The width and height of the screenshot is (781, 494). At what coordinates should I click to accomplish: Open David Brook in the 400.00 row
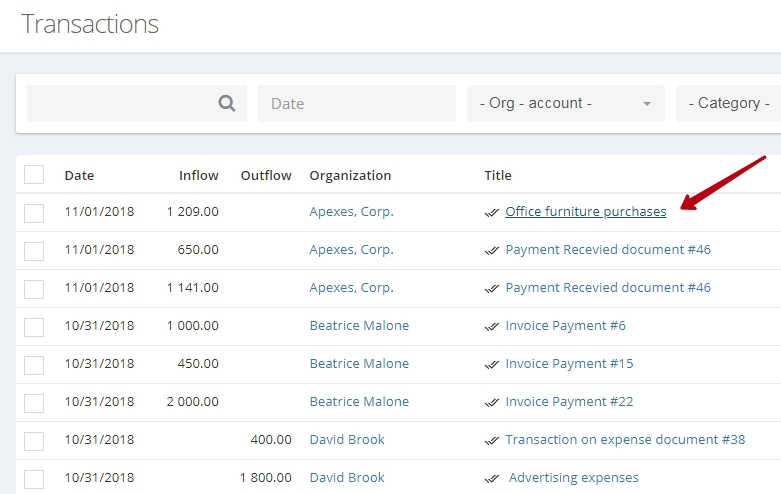point(347,440)
